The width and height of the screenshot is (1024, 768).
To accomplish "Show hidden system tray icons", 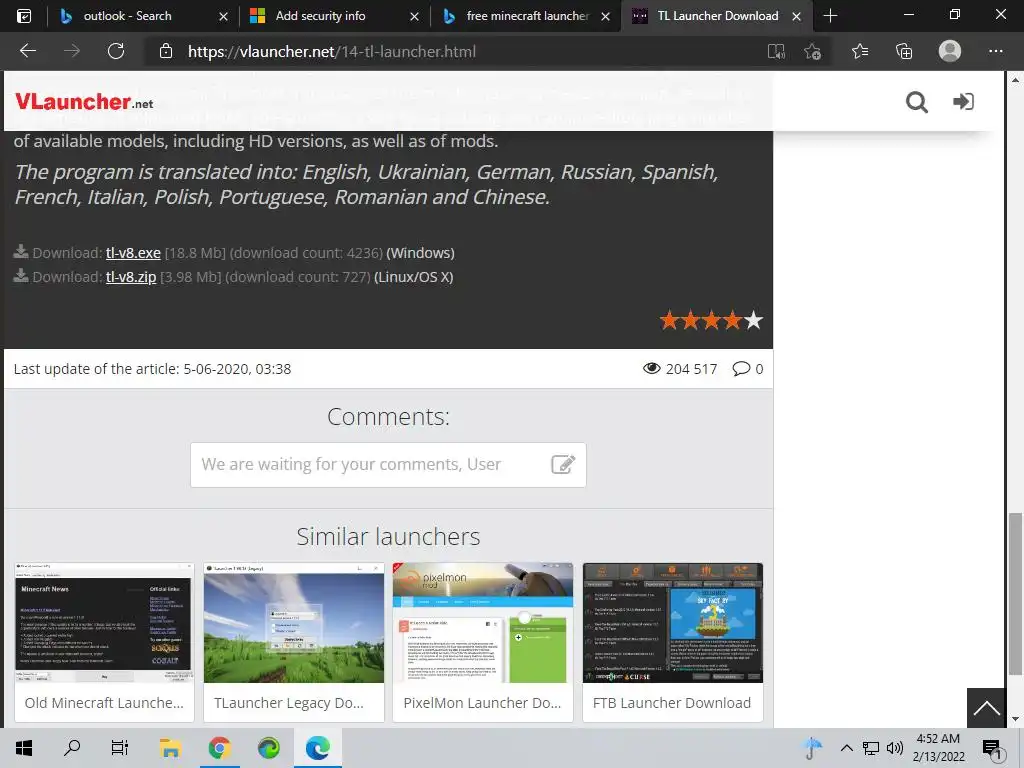I will coord(846,748).
